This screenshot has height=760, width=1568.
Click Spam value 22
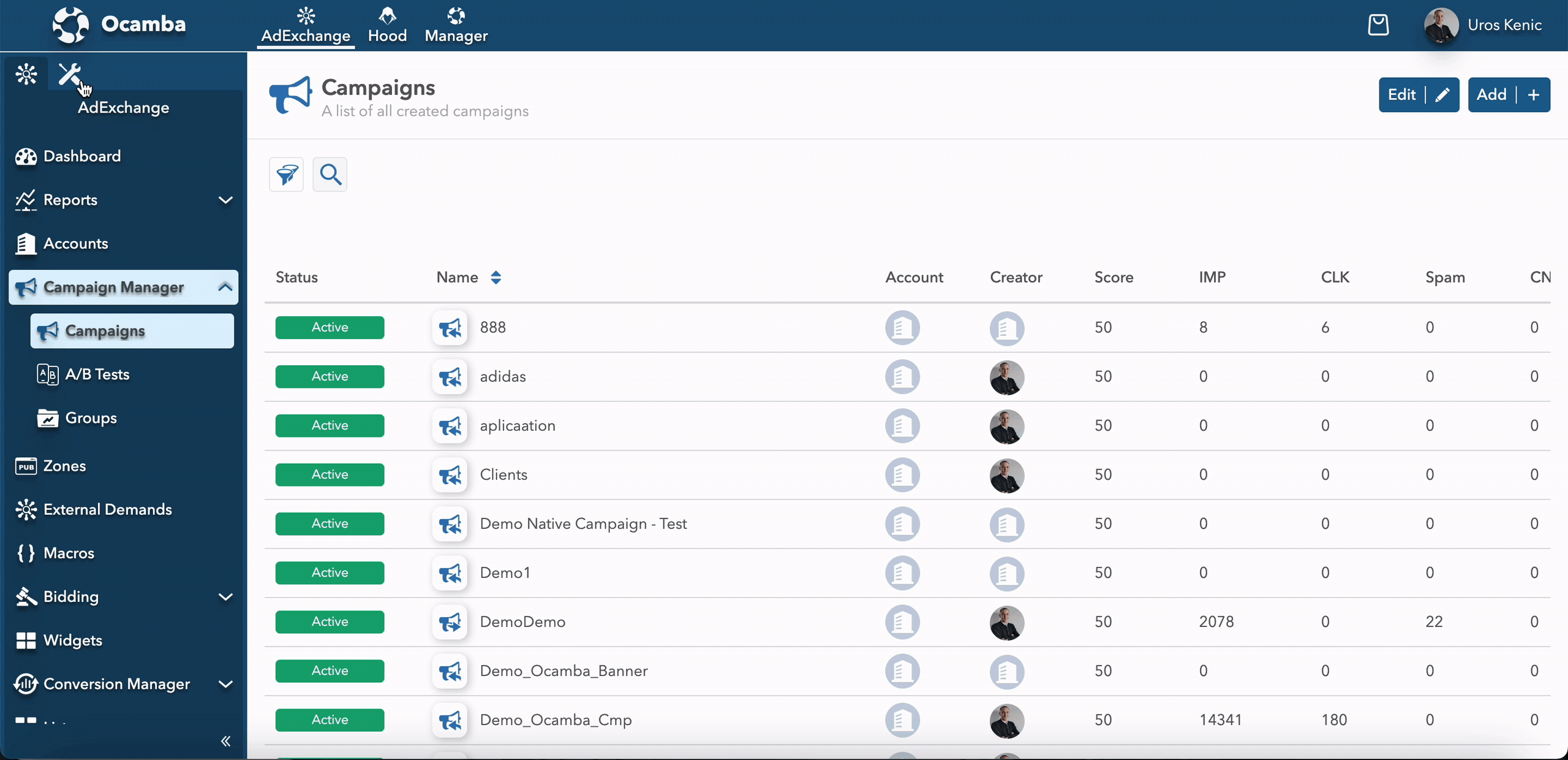click(1434, 621)
